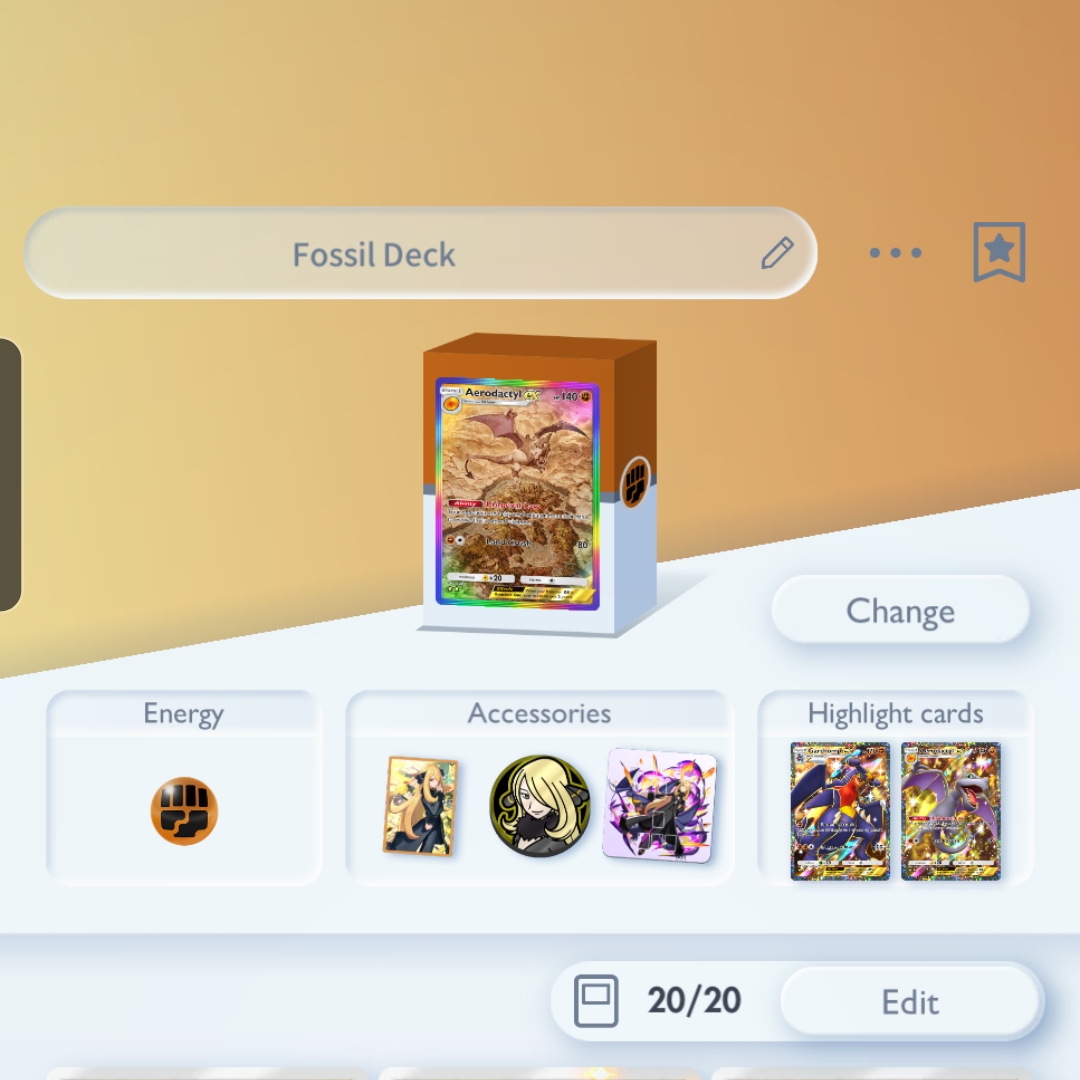Image resolution: width=1080 pixels, height=1080 pixels.
Task: Select the Cynthia and Garchomp playmat accessory
Action: (659, 805)
